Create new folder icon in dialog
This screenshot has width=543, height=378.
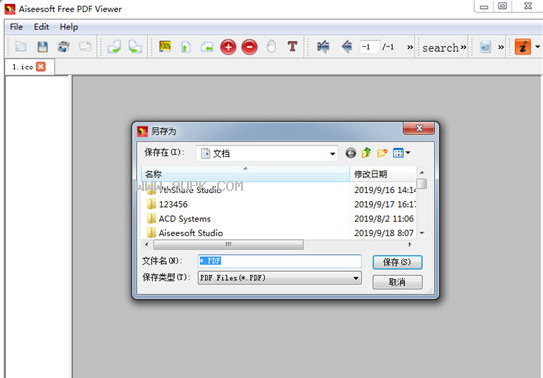point(382,153)
